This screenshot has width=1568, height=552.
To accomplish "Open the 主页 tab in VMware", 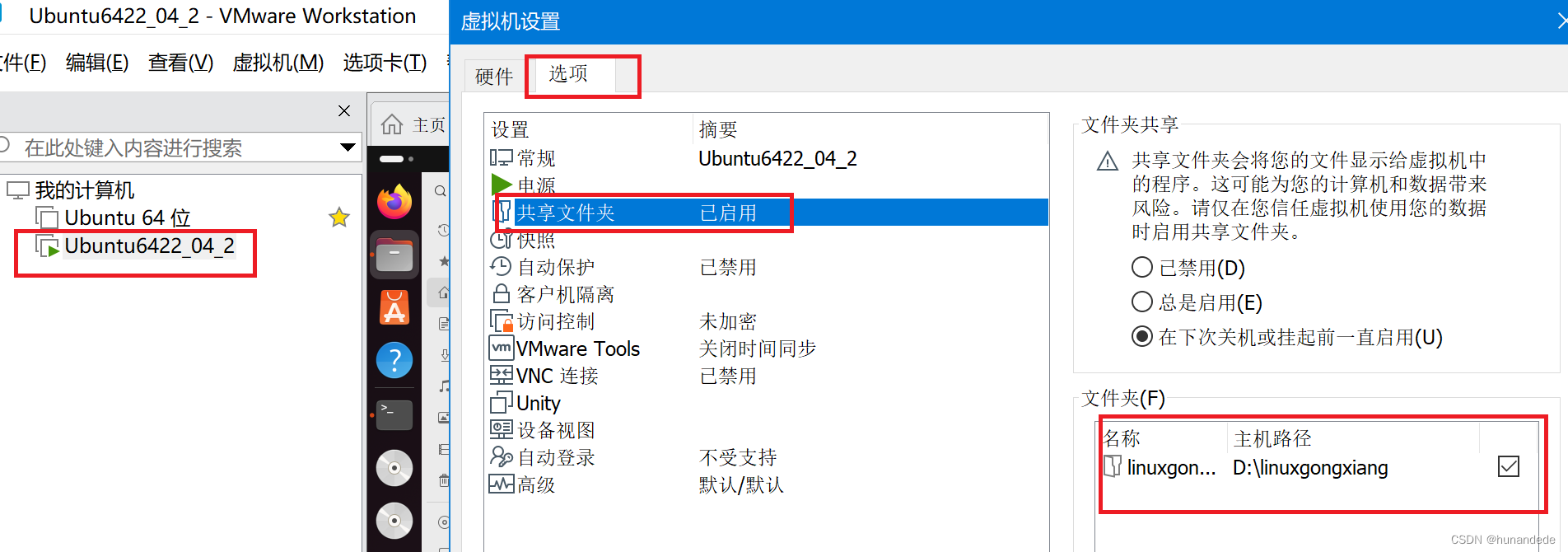I will (412, 124).
